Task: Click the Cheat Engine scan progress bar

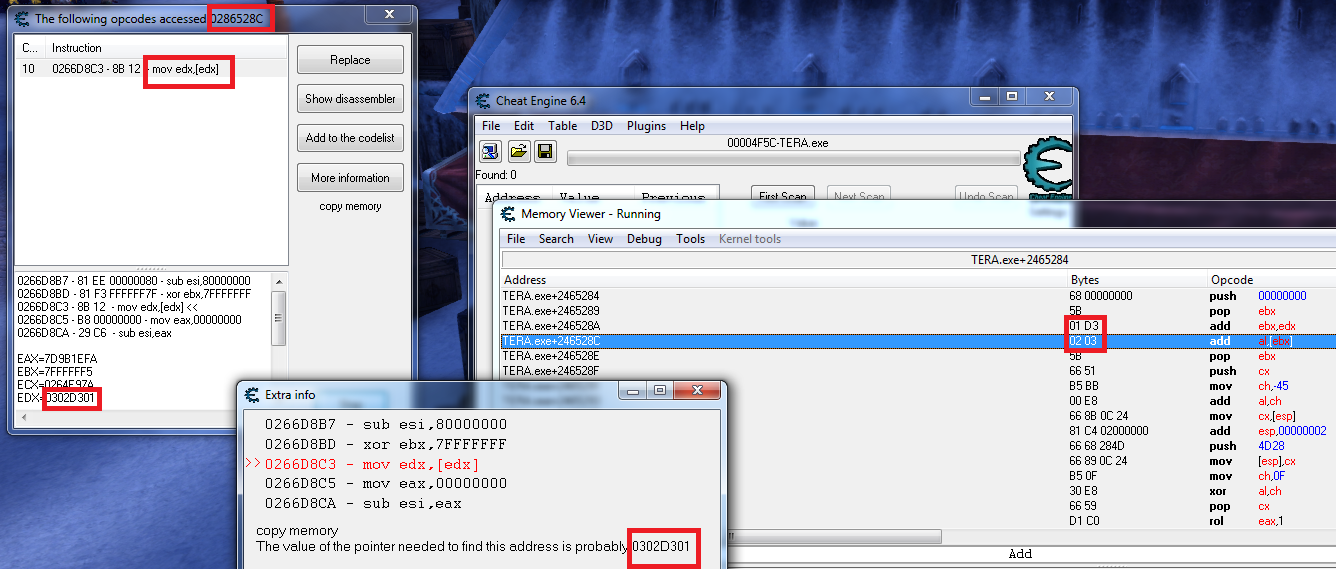Action: tap(794, 158)
